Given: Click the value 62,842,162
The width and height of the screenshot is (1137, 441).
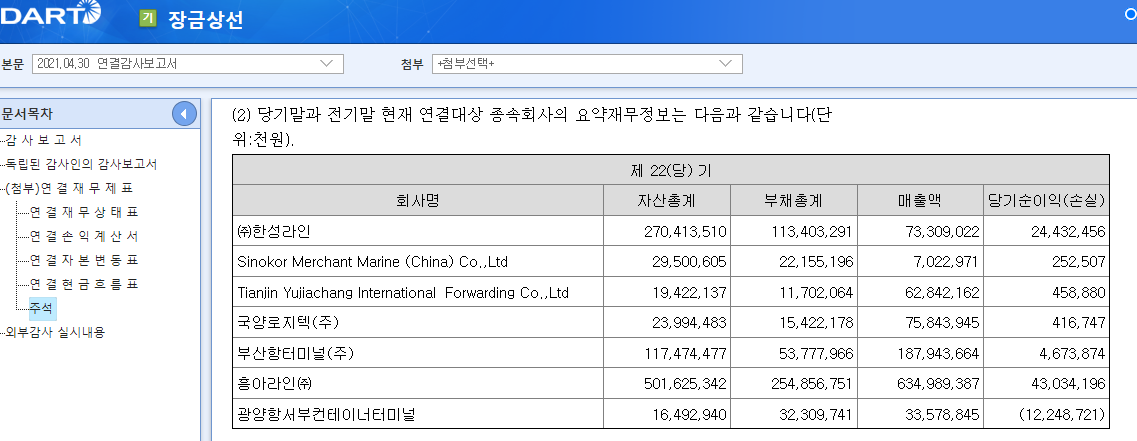Looking at the screenshot, I should [942, 292].
